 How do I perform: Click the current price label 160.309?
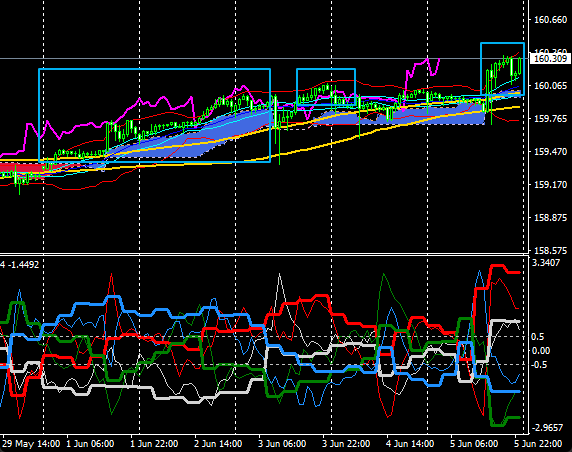[x=550, y=59]
